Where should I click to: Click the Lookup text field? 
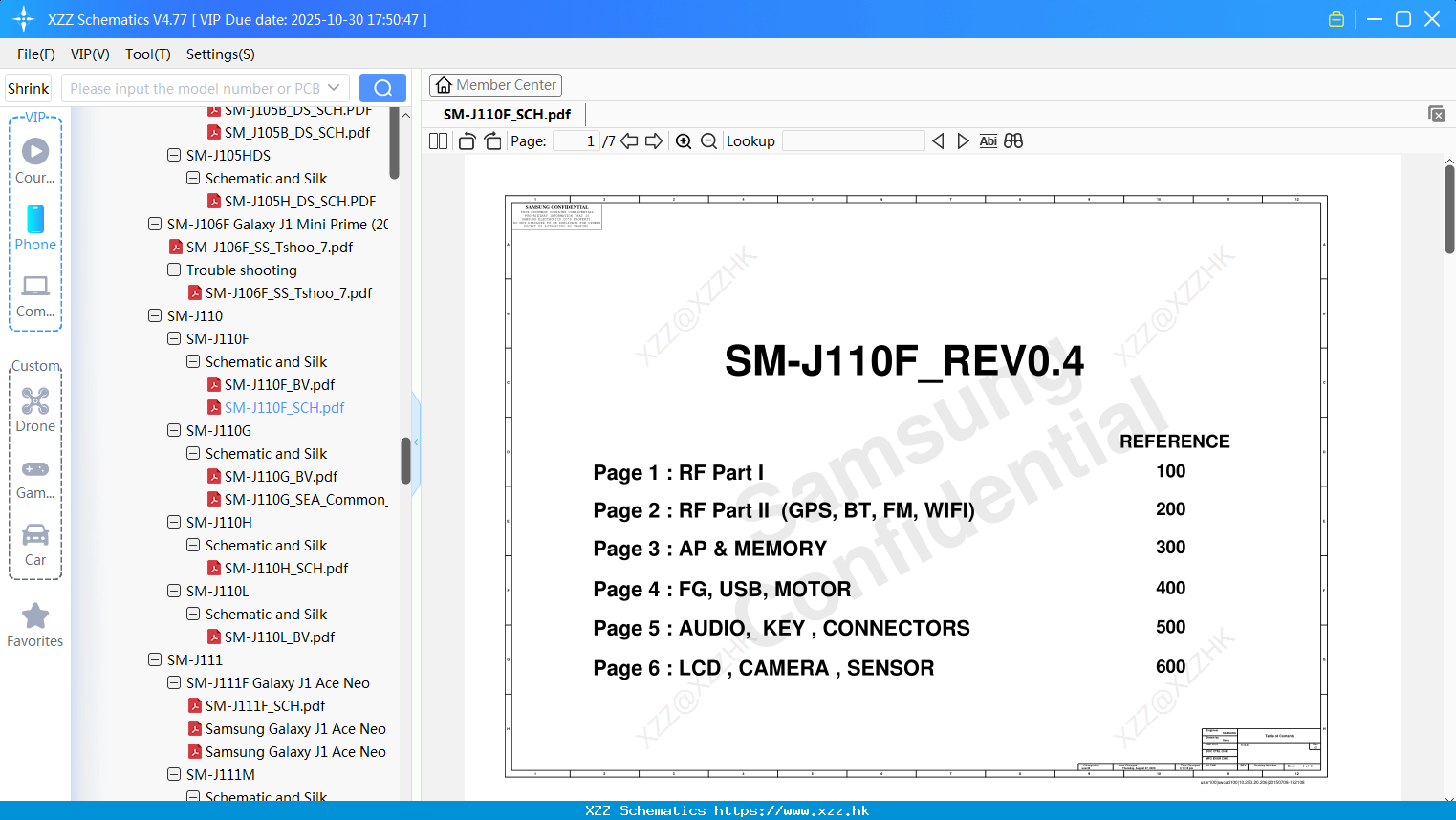[853, 140]
